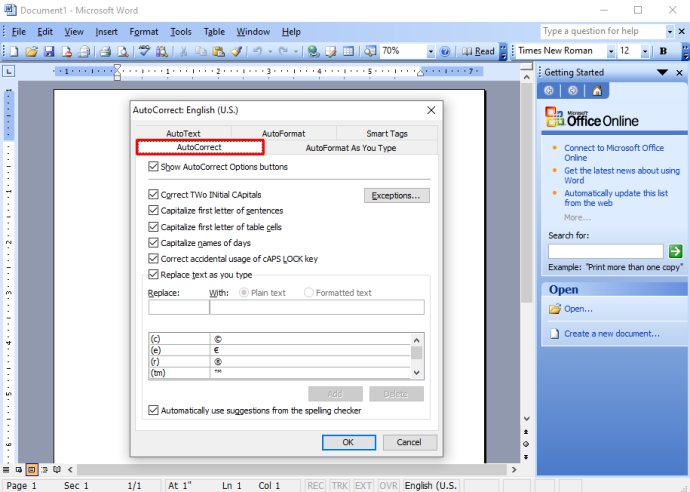Viewport: 690px width, 492px height.
Task: Uncheck Correct TWo INitial CApitals
Action: (153, 195)
